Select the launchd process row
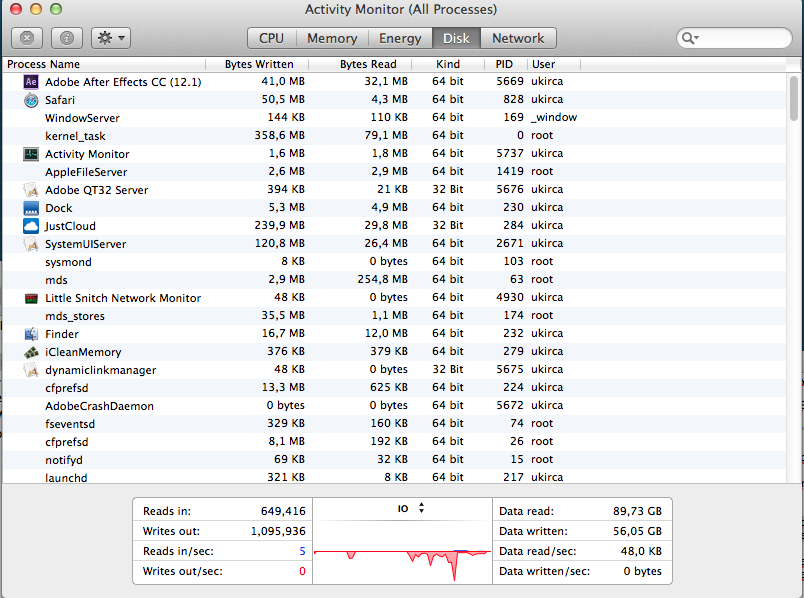Image resolution: width=804 pixels, height=598 pixels. coord(394,477)
